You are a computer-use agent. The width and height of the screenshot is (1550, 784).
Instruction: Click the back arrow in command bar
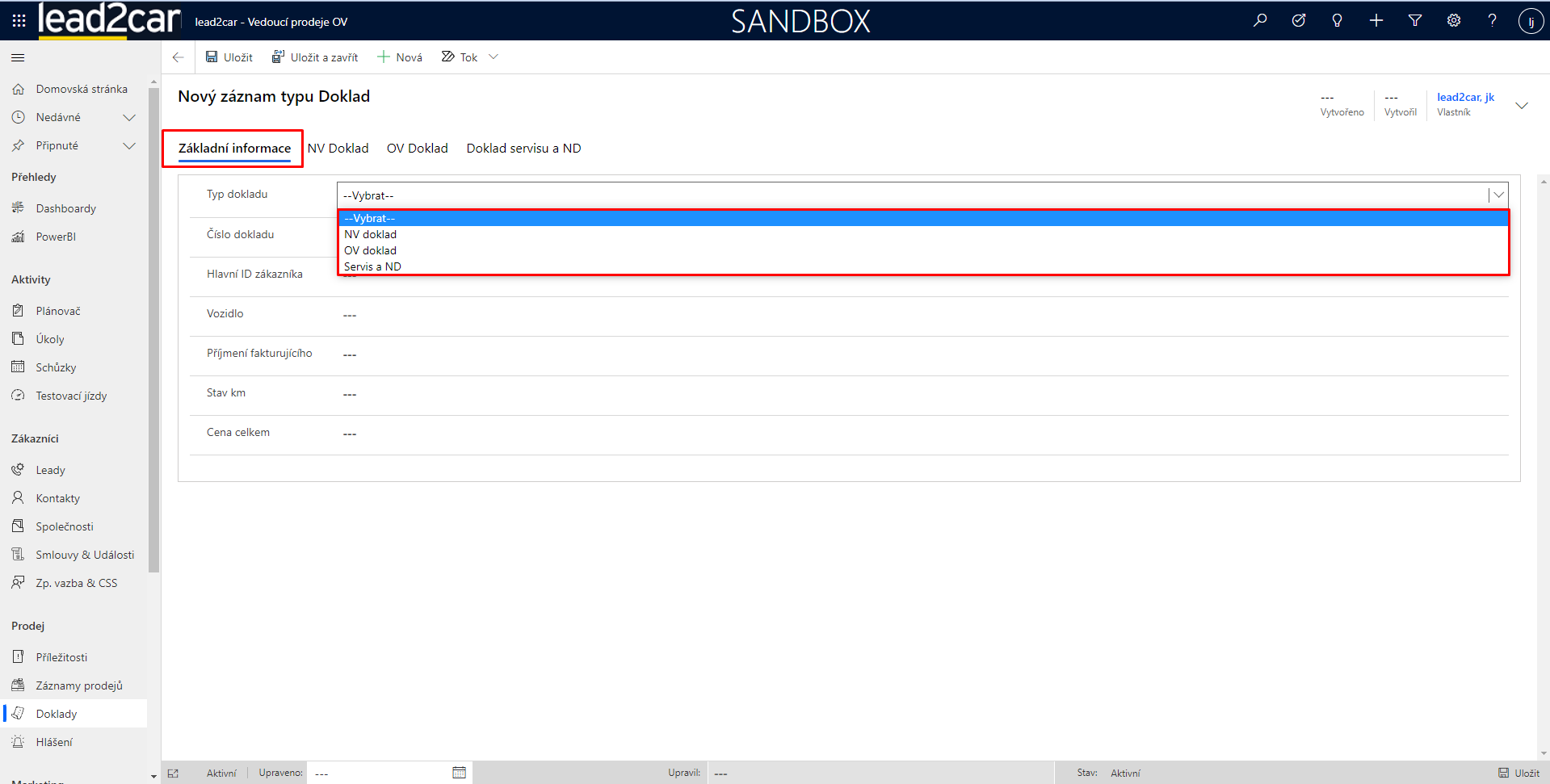tap(179, 57)
